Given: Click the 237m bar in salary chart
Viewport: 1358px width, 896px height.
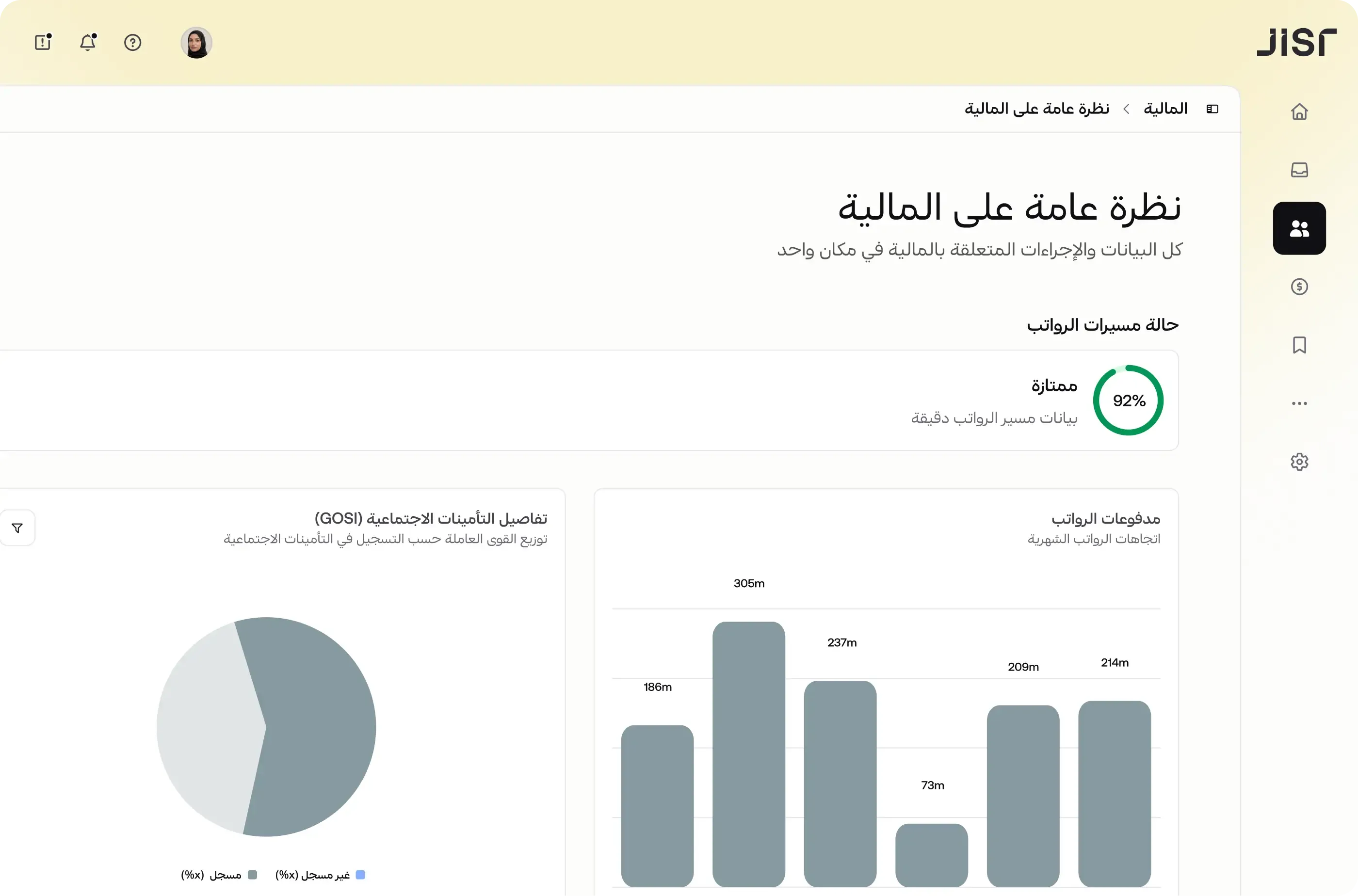Looking at the screenshot, I should coord(840,784).
